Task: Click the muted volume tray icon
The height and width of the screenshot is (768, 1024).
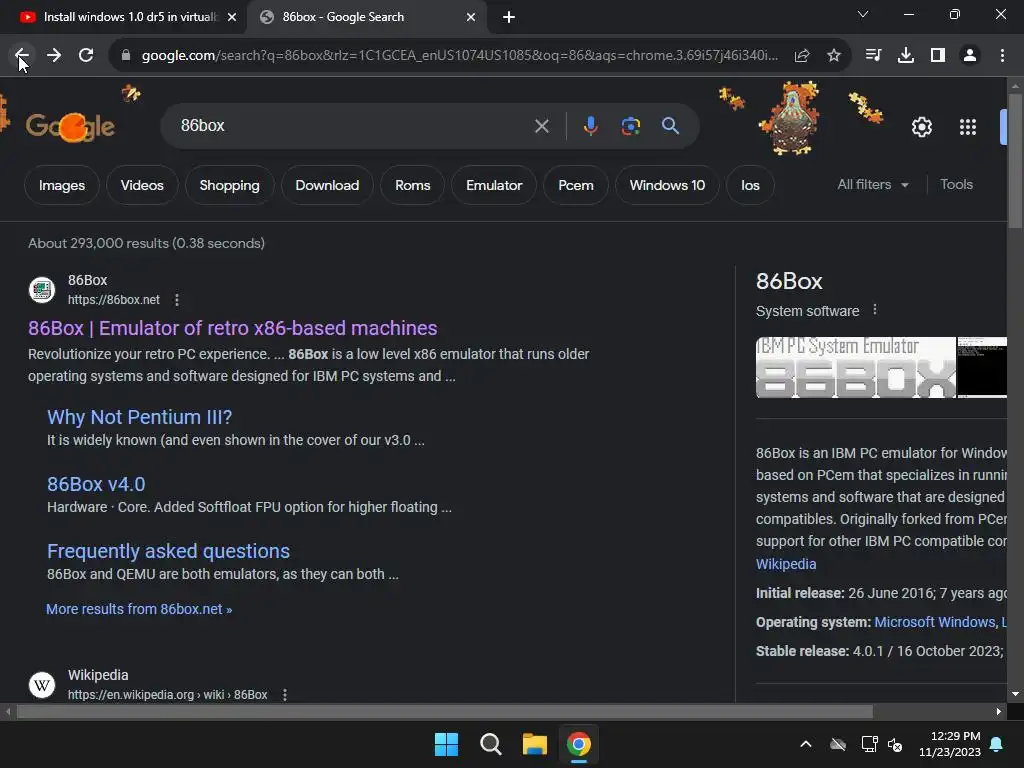Action: 895,744
